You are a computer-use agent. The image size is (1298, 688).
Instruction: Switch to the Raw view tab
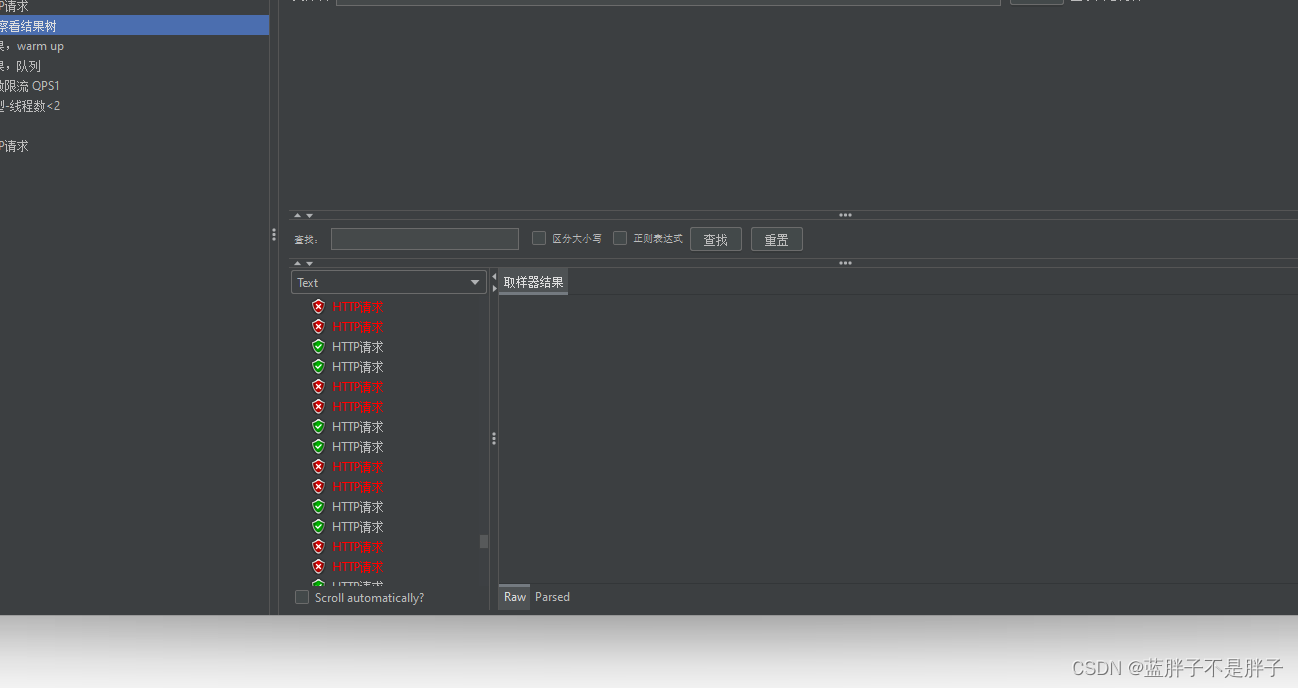(515, 597)
